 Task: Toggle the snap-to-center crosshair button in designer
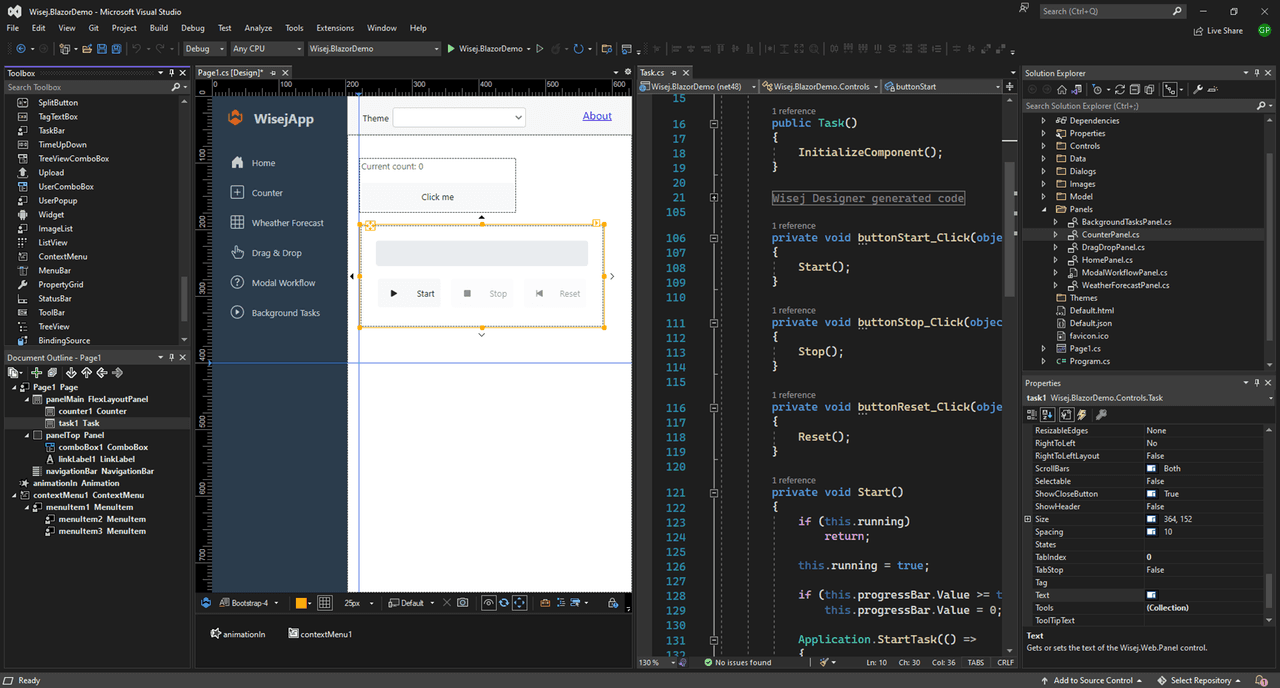(519, 603)
